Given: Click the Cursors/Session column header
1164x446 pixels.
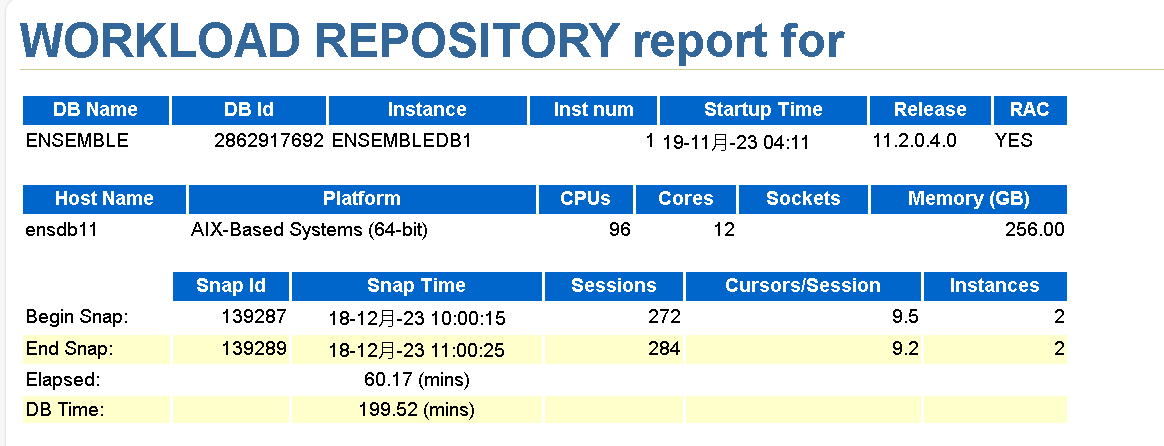Looking at the screenshot, I should click(802, 286).
